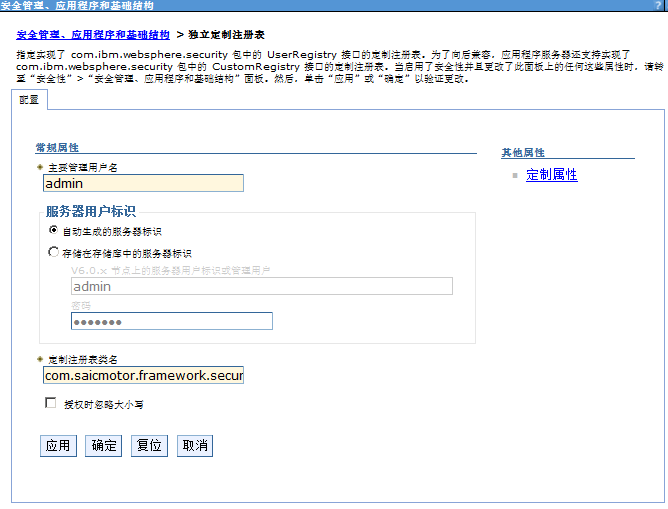Open the 定制属性 link
This screenshot has height=509, width=668.
pyautogui.click(x=552, y=175)
